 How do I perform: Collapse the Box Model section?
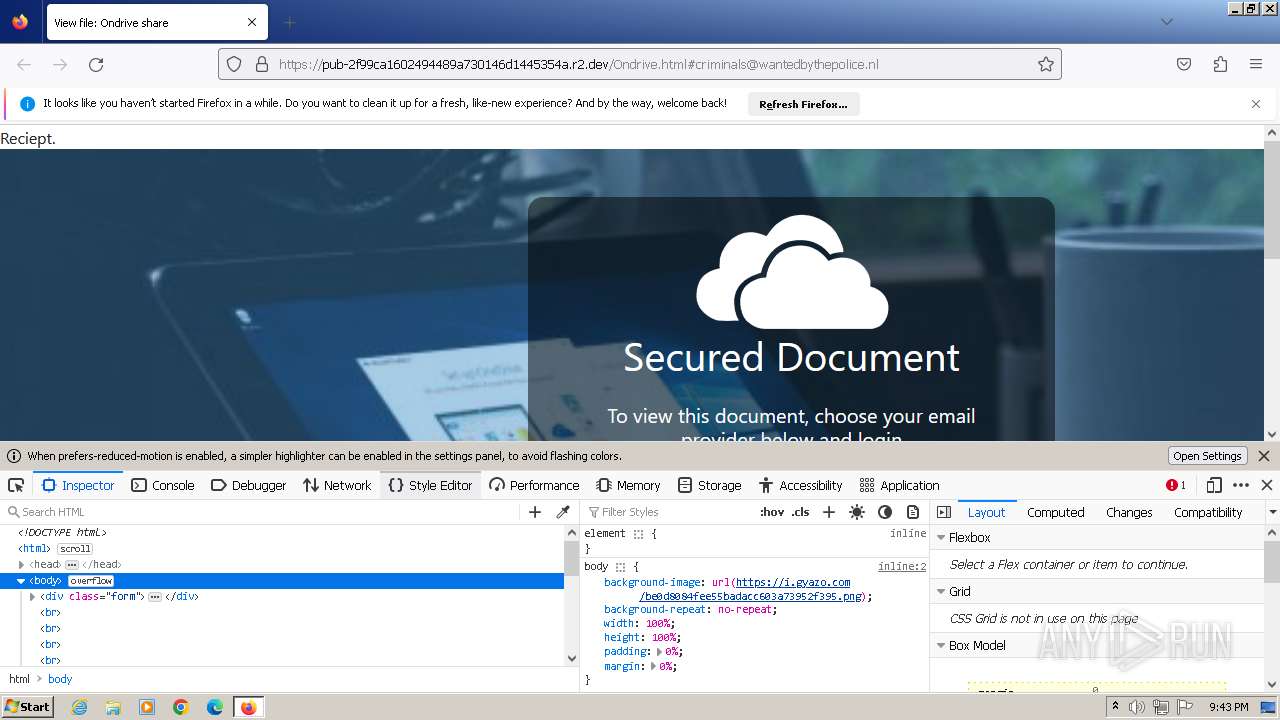pos(941,645)
